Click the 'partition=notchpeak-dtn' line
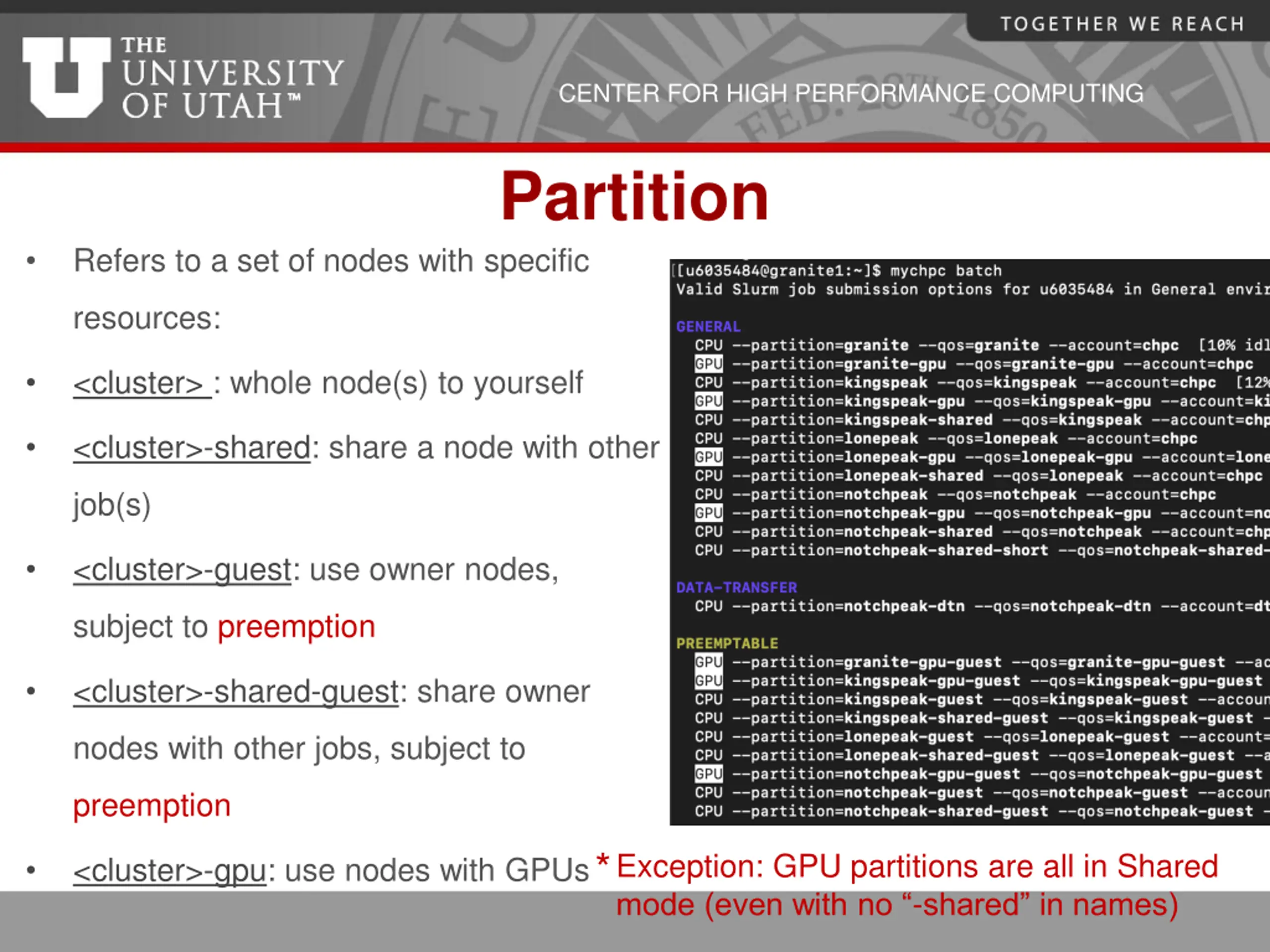 click(x=982, y=606)
